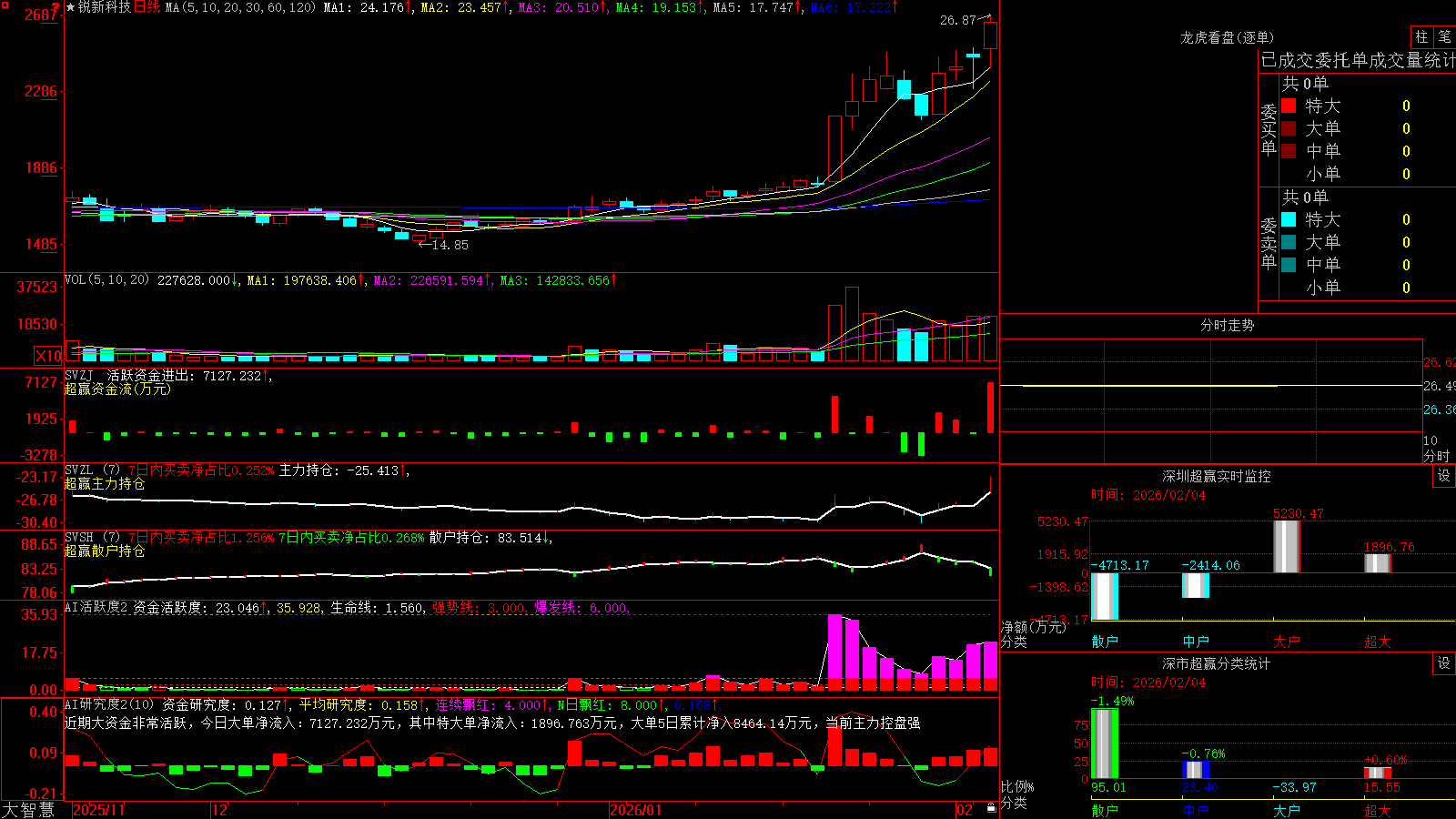Click the 委买单 section label

pyautogui.click(x=1269, y=130)
